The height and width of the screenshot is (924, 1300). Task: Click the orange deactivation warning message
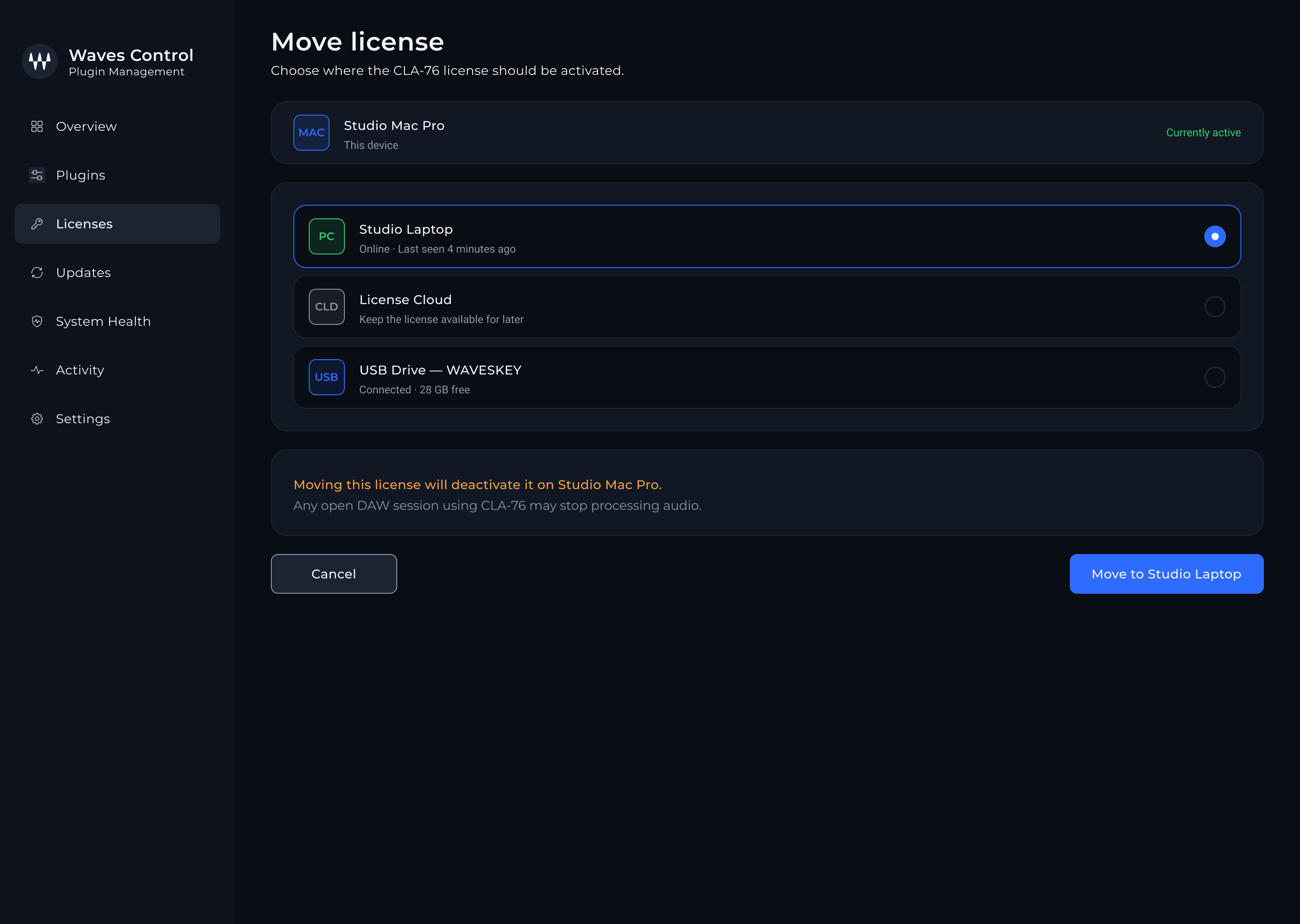(478, 485)
